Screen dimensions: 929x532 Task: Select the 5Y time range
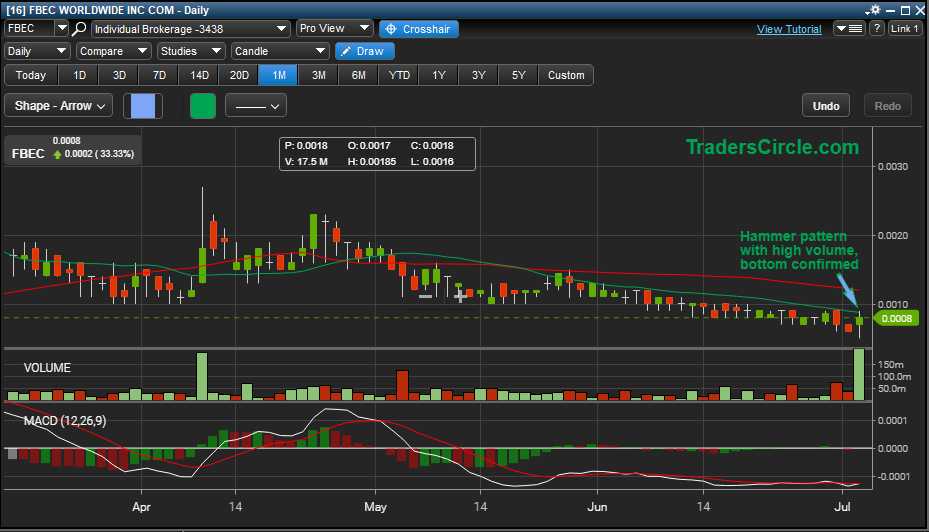[x=518, y=75]
